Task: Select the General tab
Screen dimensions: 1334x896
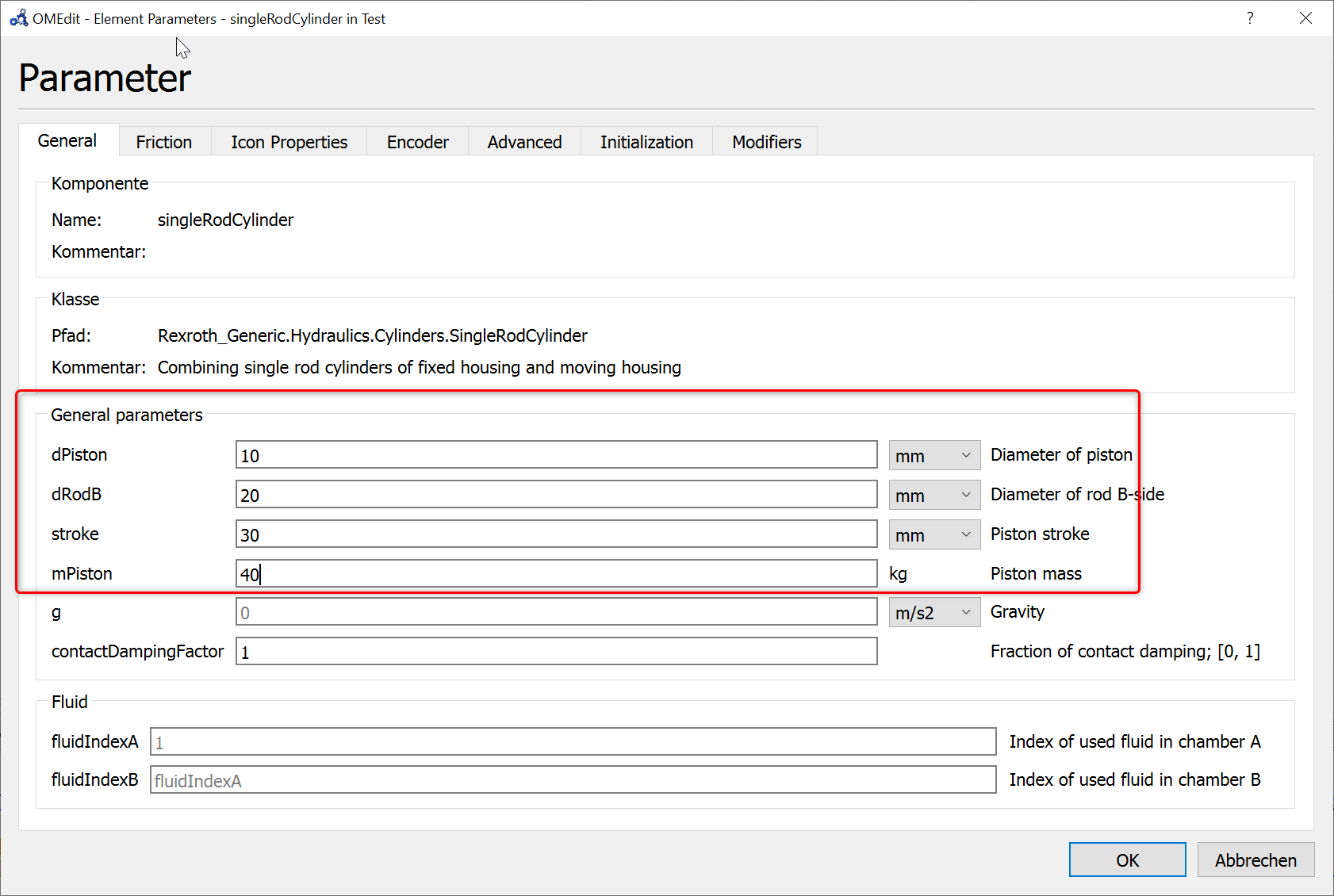Action: [67, 140]
